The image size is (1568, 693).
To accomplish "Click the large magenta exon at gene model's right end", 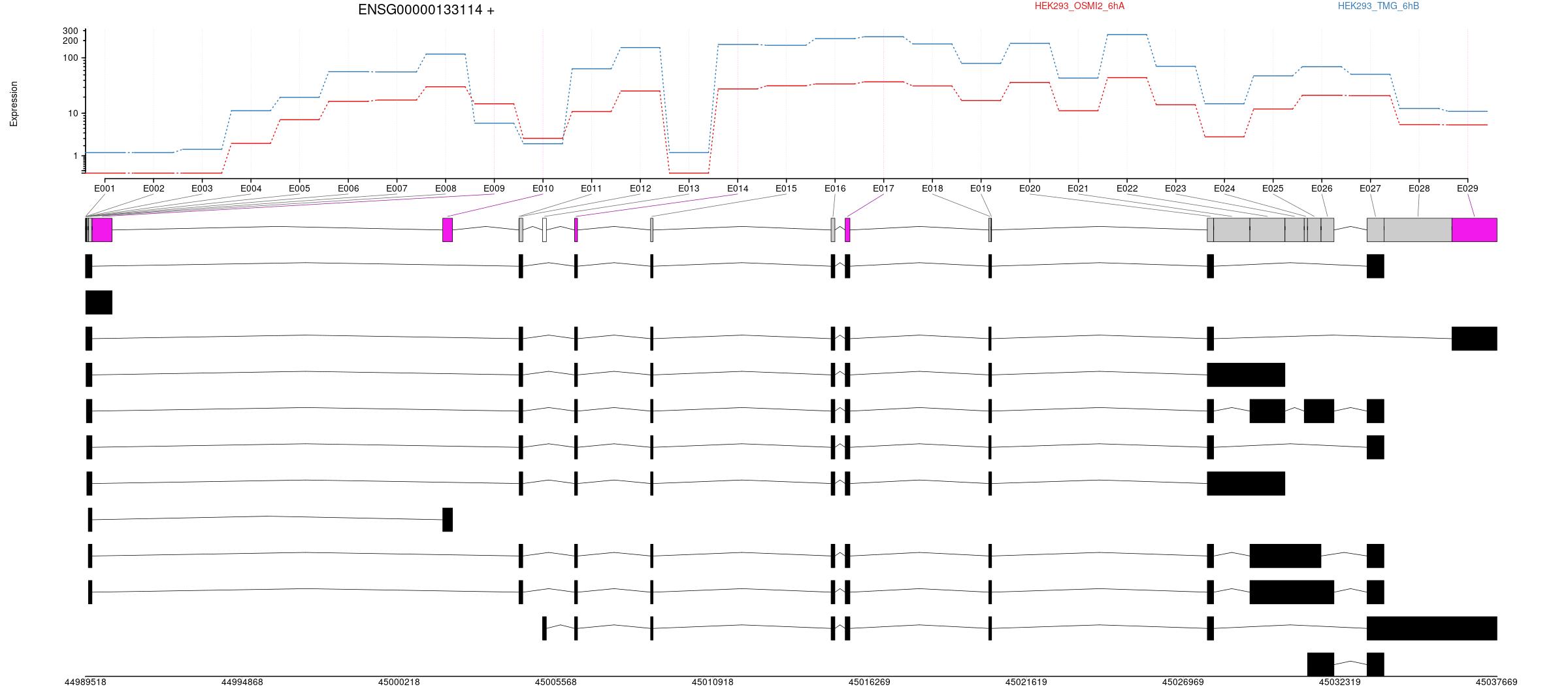I will [1475, 229].
